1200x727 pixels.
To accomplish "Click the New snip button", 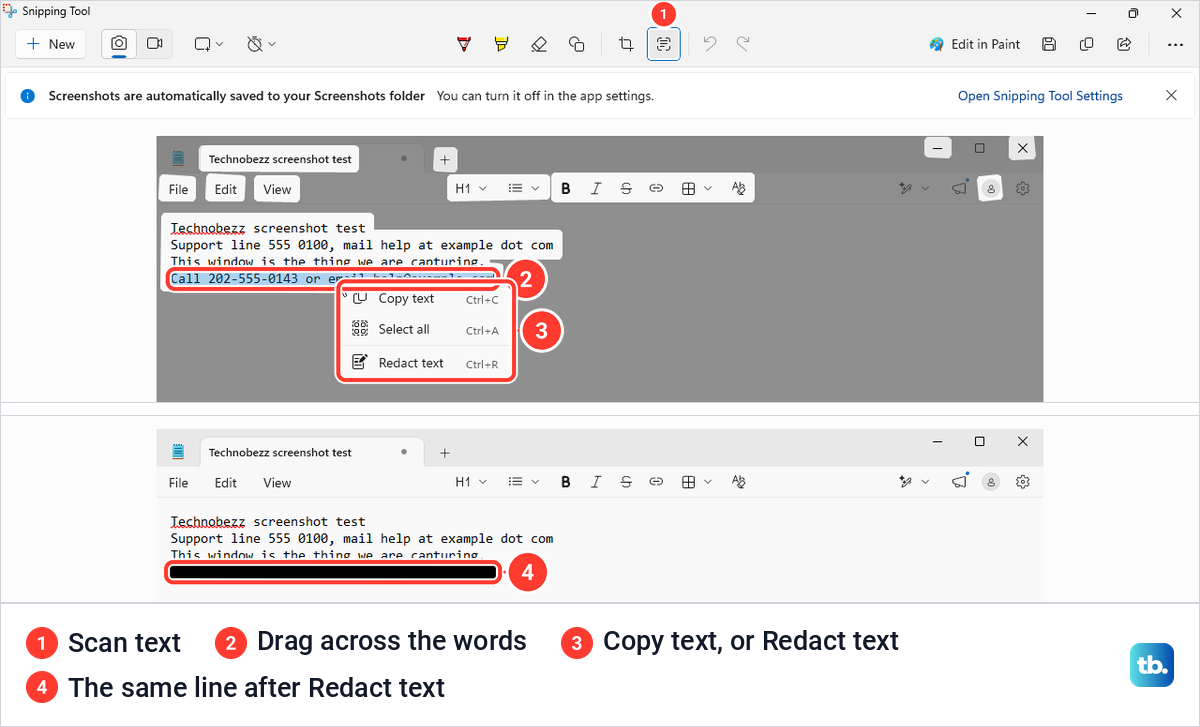I will coord(51,44).
